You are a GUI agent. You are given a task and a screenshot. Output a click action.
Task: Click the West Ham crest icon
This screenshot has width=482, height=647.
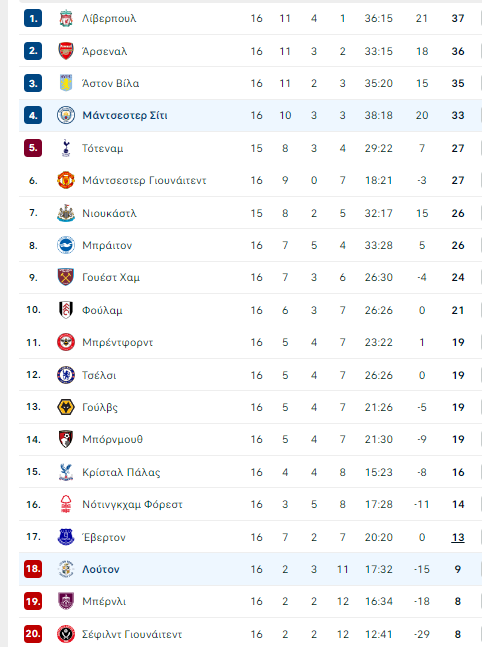coord(66,277)
